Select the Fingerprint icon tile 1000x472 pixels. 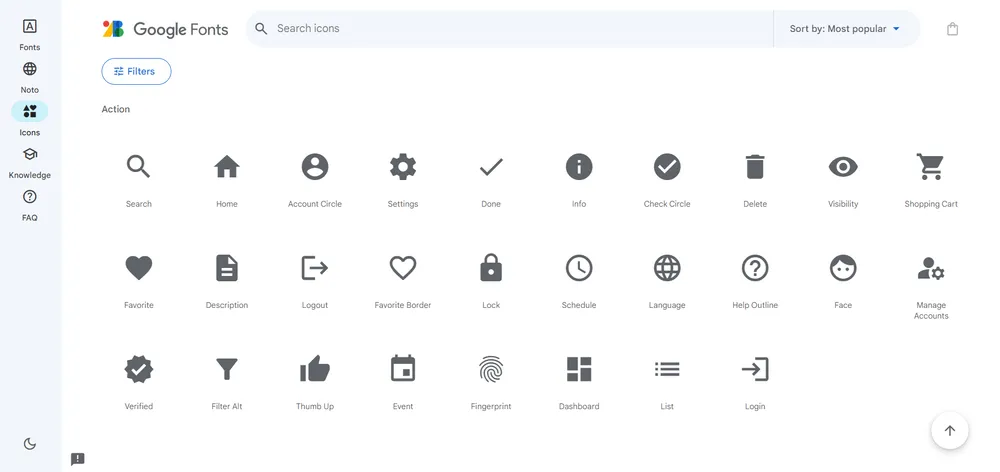click(x=491, y=369)
